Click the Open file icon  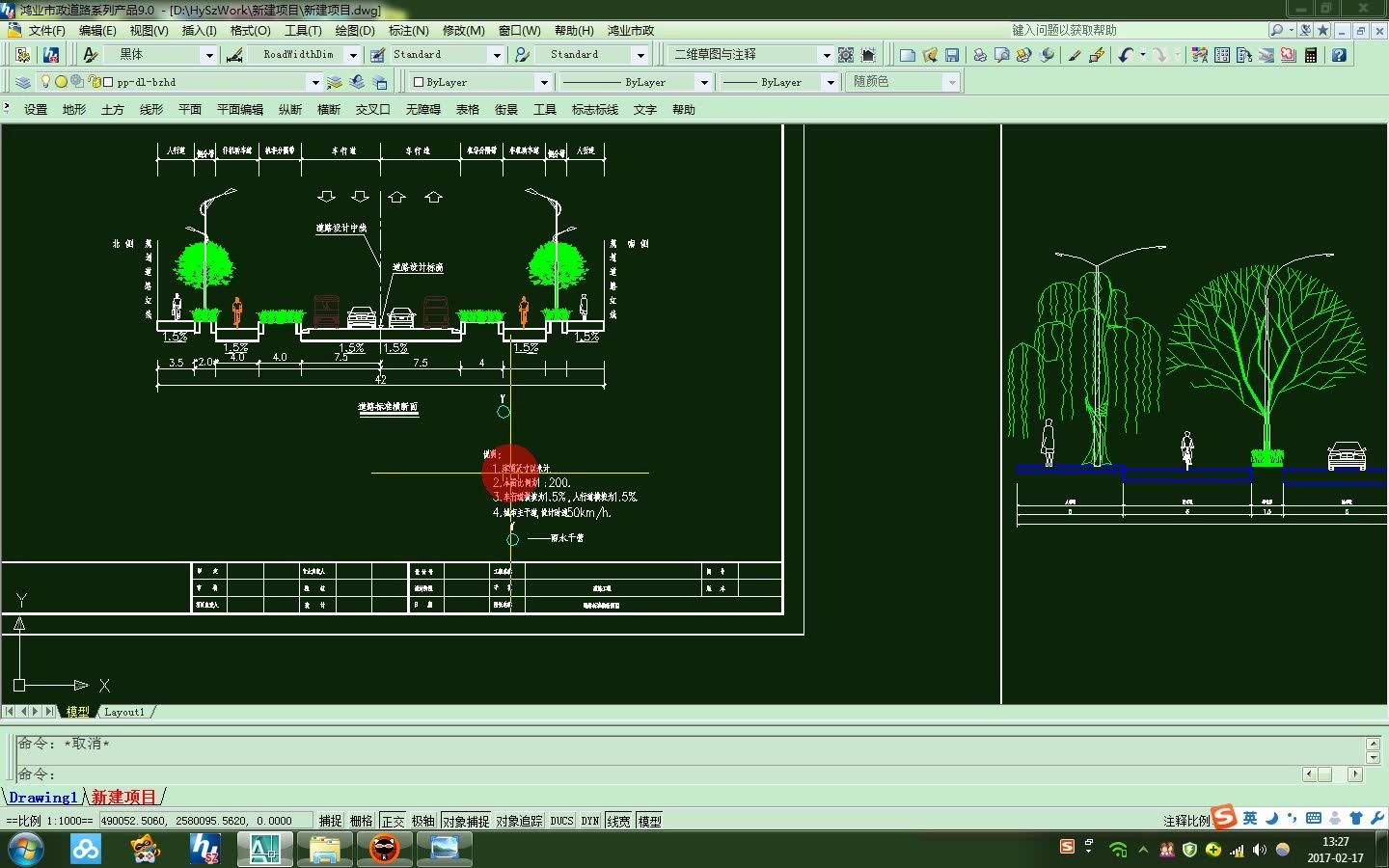tap(930, 55)
